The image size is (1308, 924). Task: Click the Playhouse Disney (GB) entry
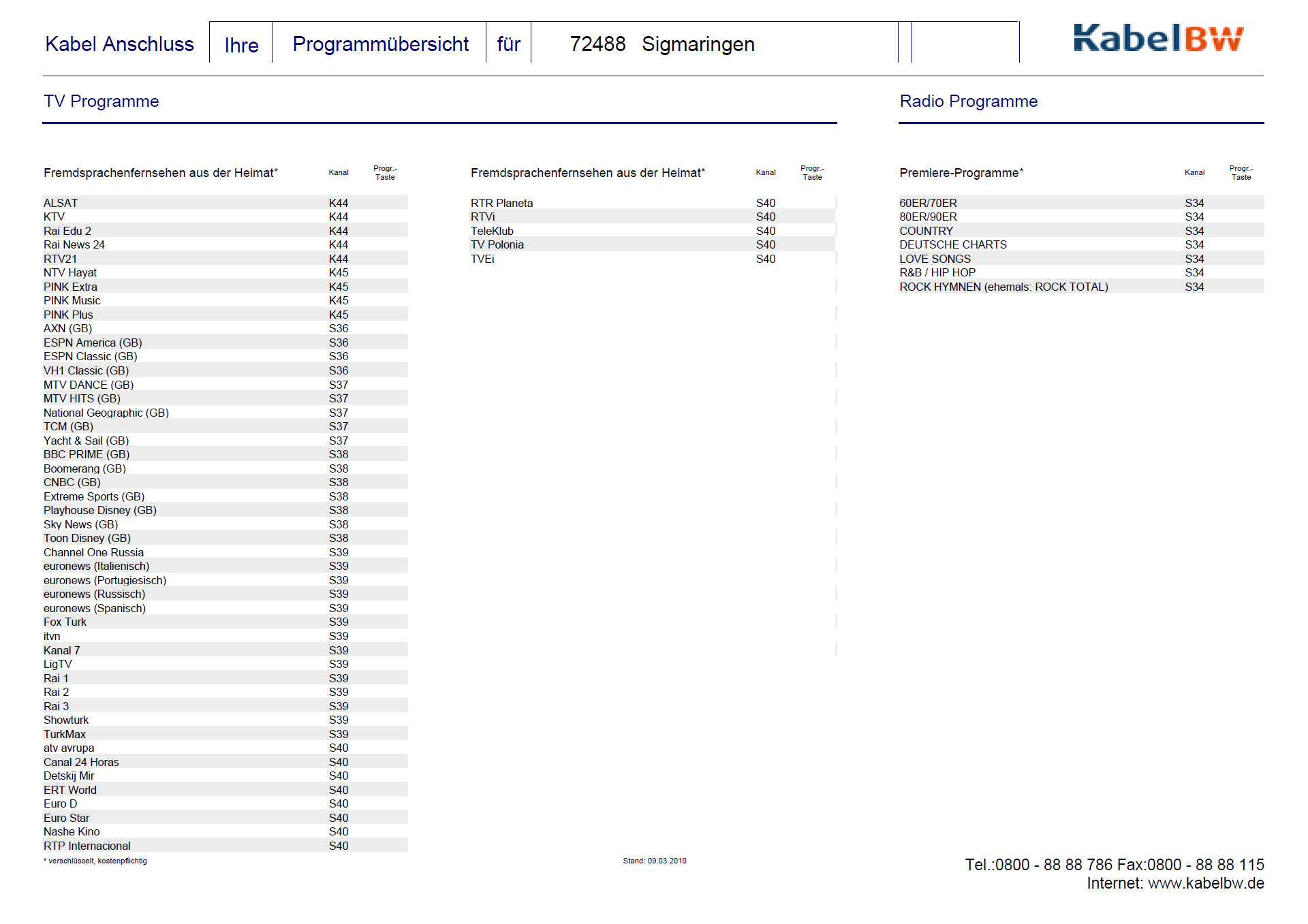(99, 510)
